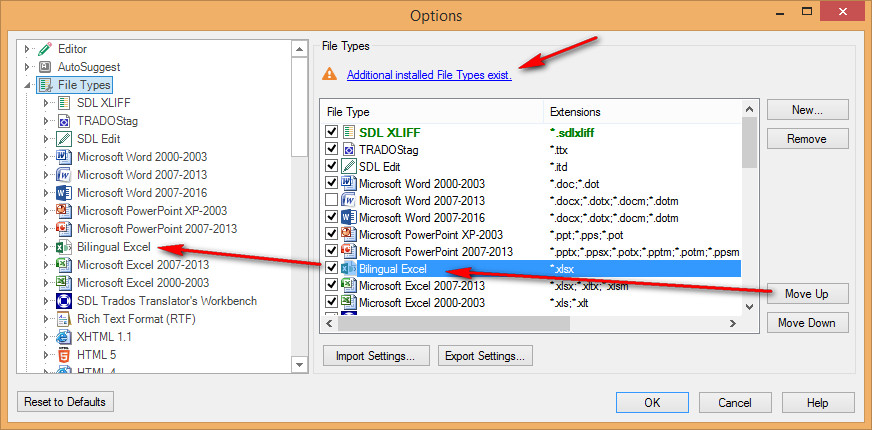Open Additional installed File Types exist link
Image resolution: width=872 pixels, height=430 pixels.
tap(429, 75)
